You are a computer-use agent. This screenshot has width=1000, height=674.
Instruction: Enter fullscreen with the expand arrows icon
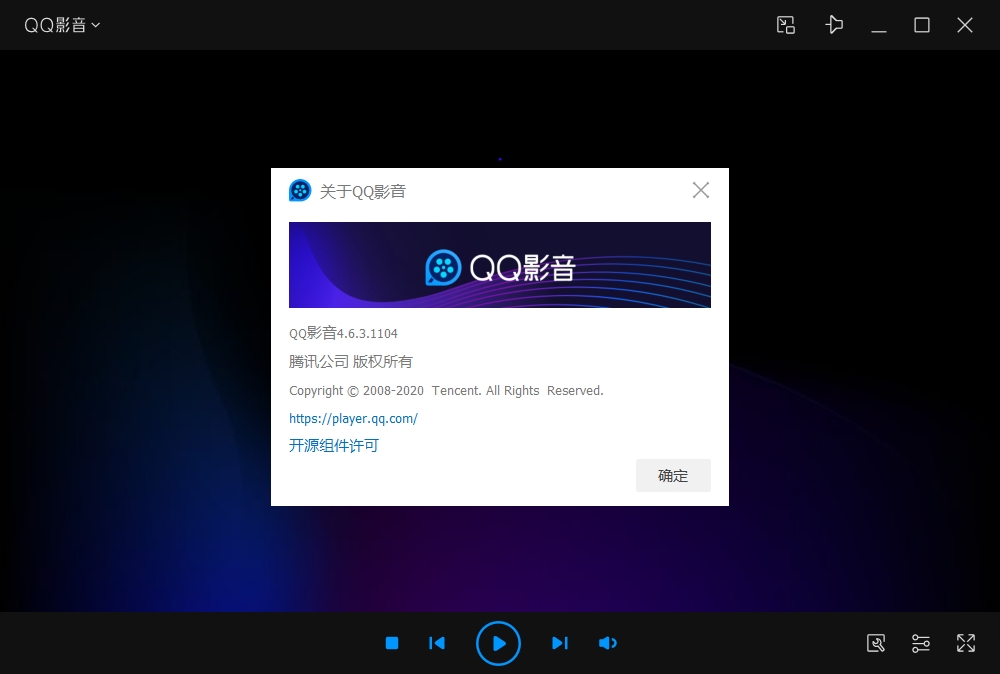click(966, 643)
